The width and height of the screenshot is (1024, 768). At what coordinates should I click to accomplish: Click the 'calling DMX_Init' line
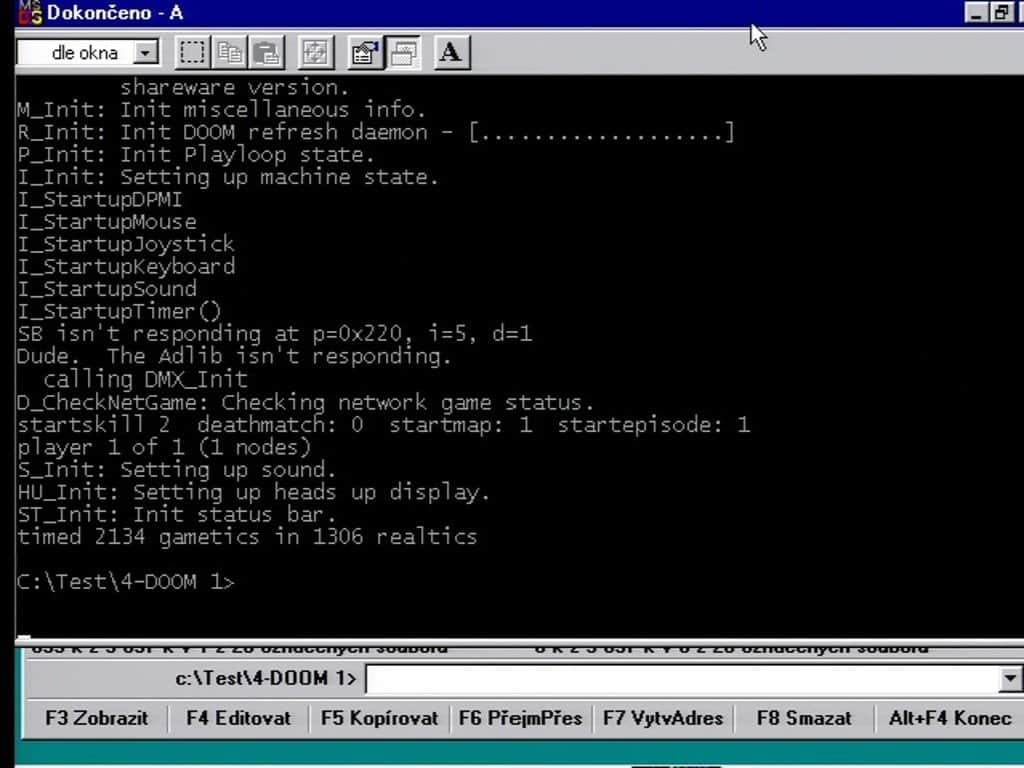pyautogui.click(x=146, y=379)
